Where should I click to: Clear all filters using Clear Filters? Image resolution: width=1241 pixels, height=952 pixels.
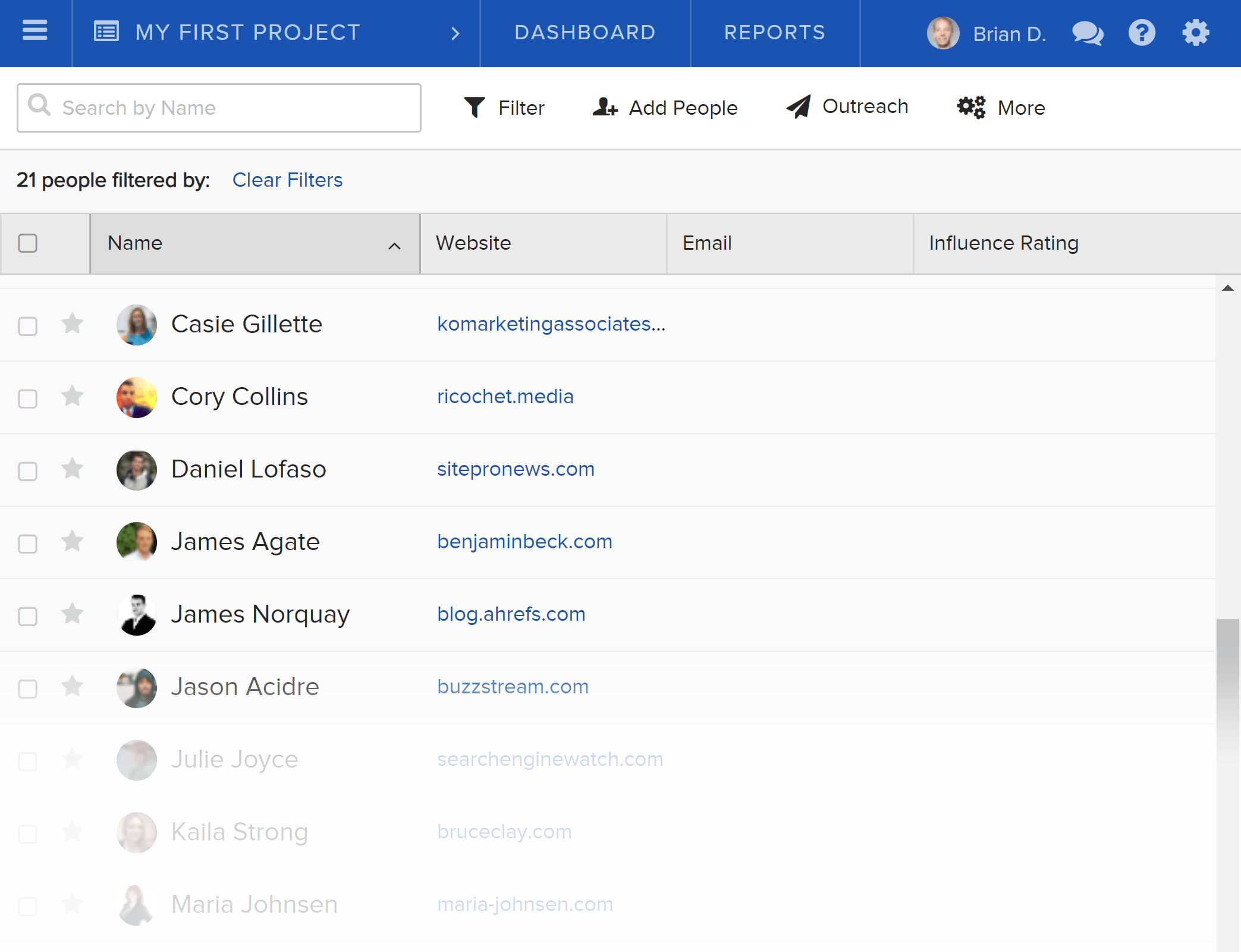(x=288, y=180)
